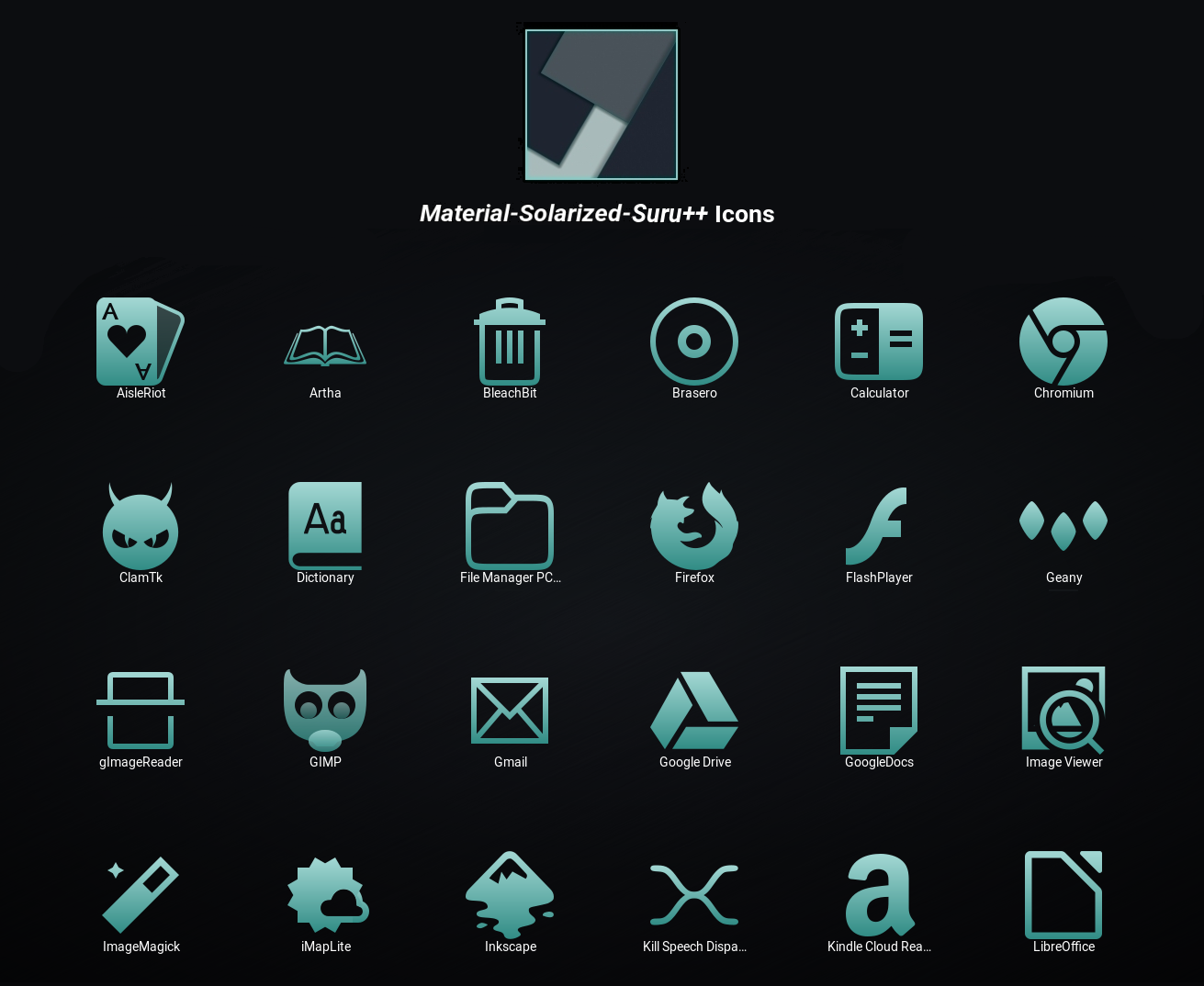Open the Firefox icon

tap(694, 526)
